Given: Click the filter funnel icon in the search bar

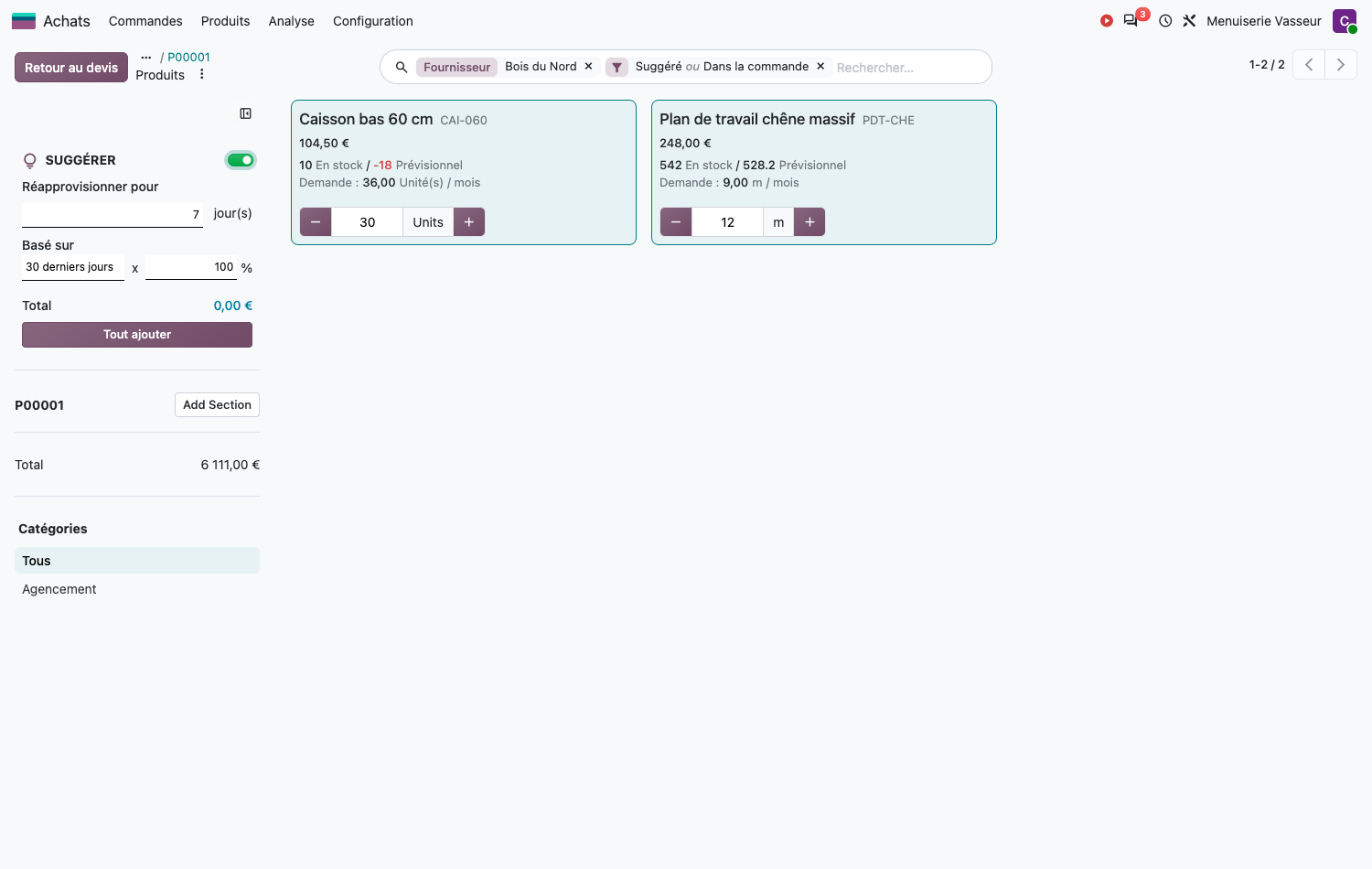Looking at the screenshot, I should click(616, 67).
